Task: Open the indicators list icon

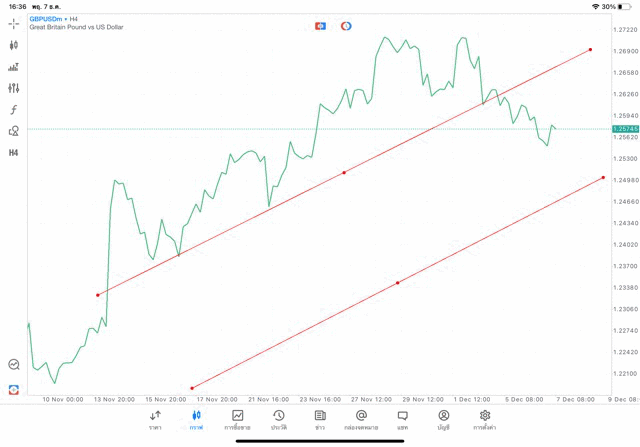Action: pos(14,67)
